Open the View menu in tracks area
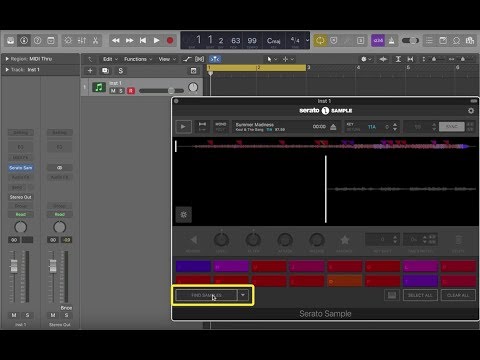The image size is (480, 360). [167, 59]
